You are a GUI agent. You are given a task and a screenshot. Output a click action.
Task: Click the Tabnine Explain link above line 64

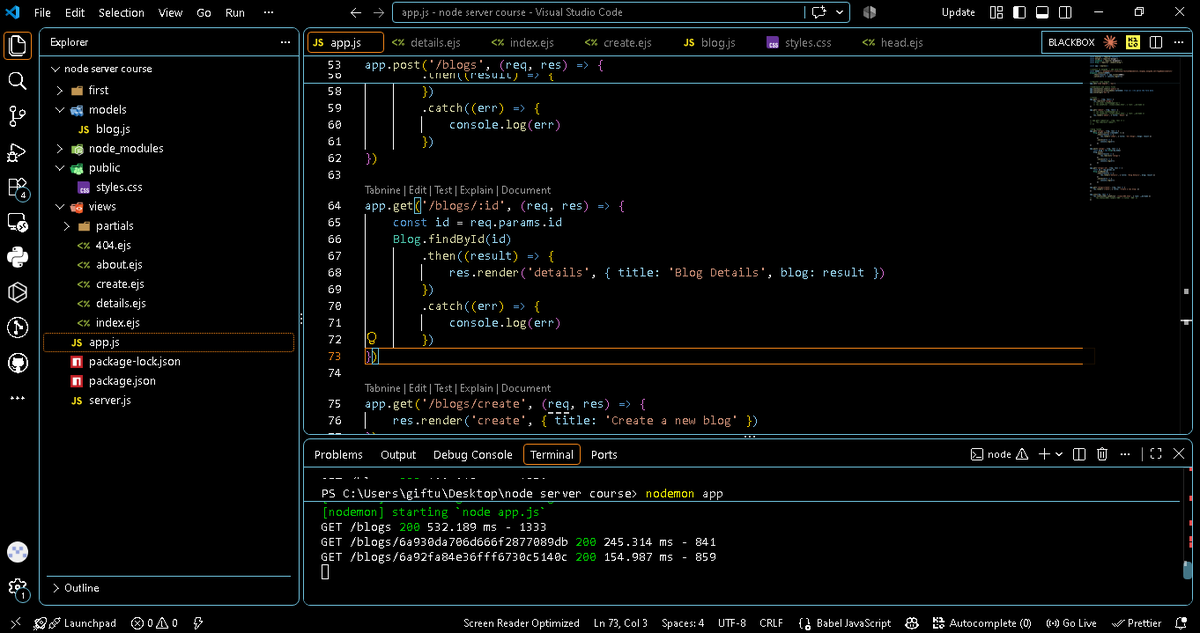477,190
